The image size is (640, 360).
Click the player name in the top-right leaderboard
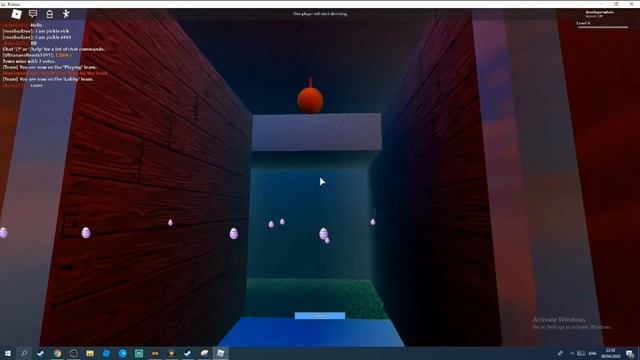[x=600, y=12]
